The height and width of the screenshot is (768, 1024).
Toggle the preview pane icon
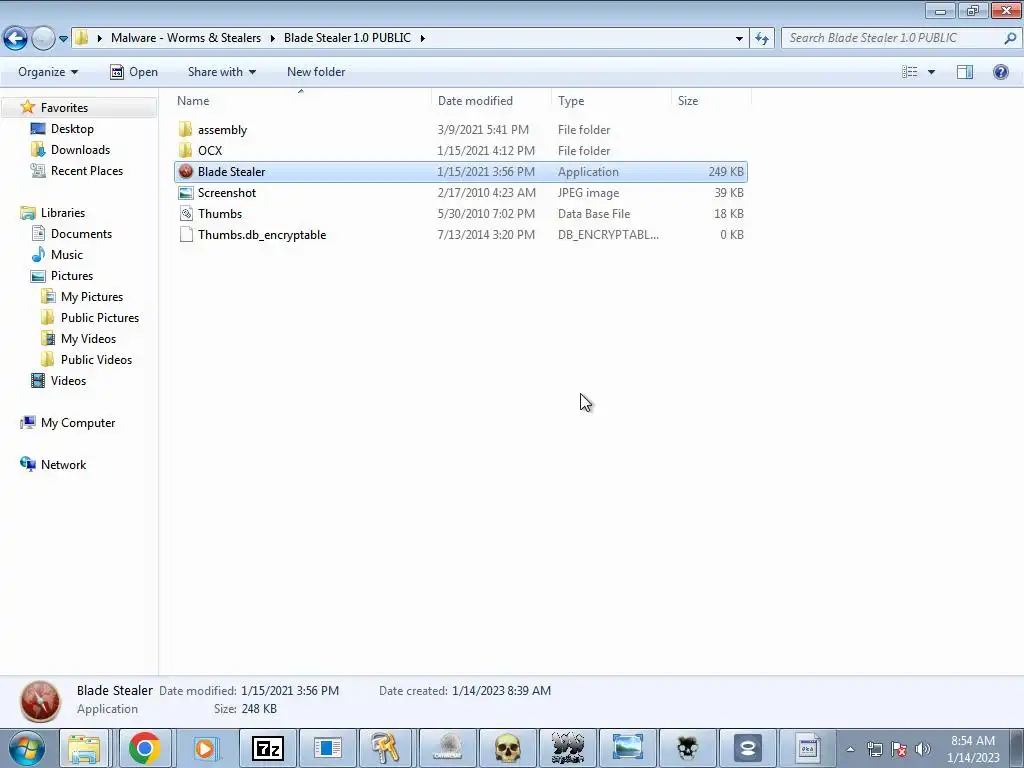[965, 72]
